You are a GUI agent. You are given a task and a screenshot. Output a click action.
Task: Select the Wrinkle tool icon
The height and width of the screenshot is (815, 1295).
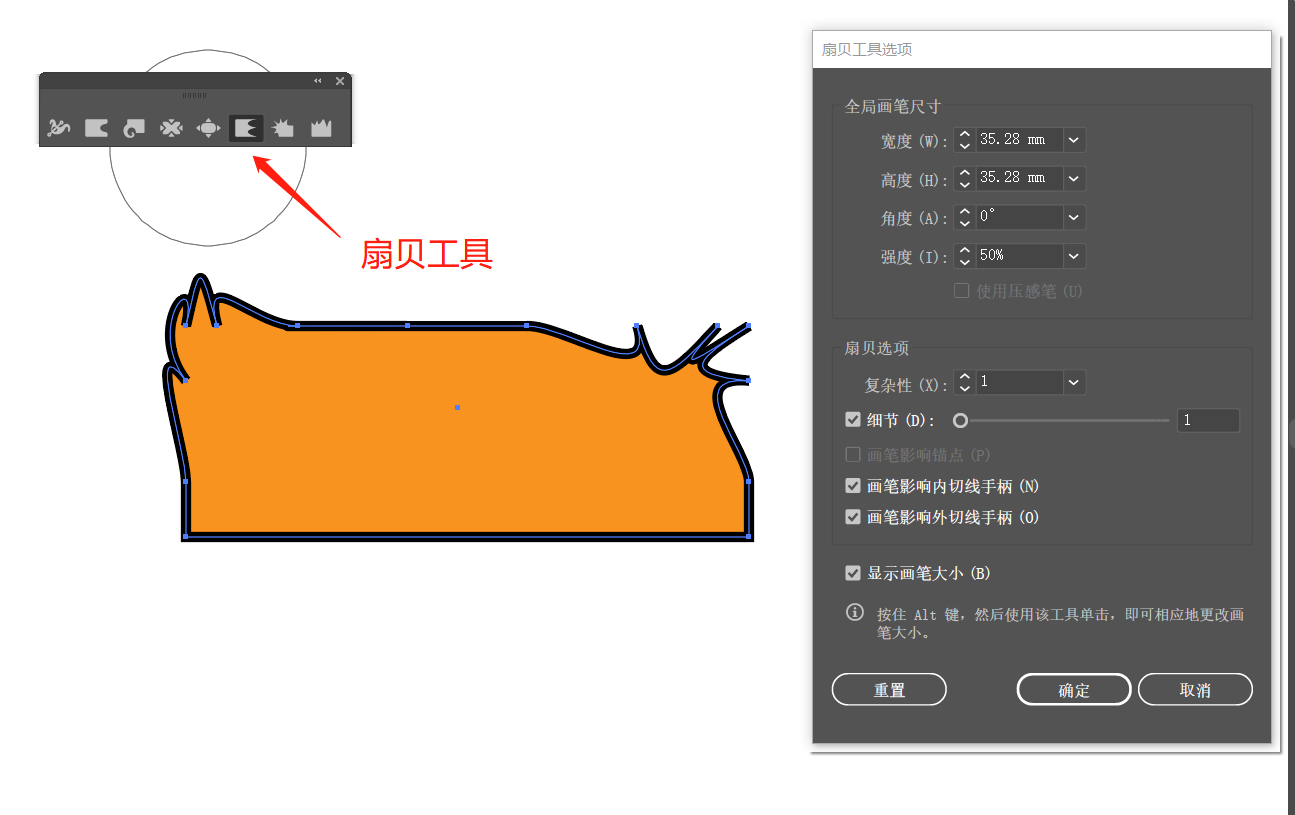click(321, 128)
